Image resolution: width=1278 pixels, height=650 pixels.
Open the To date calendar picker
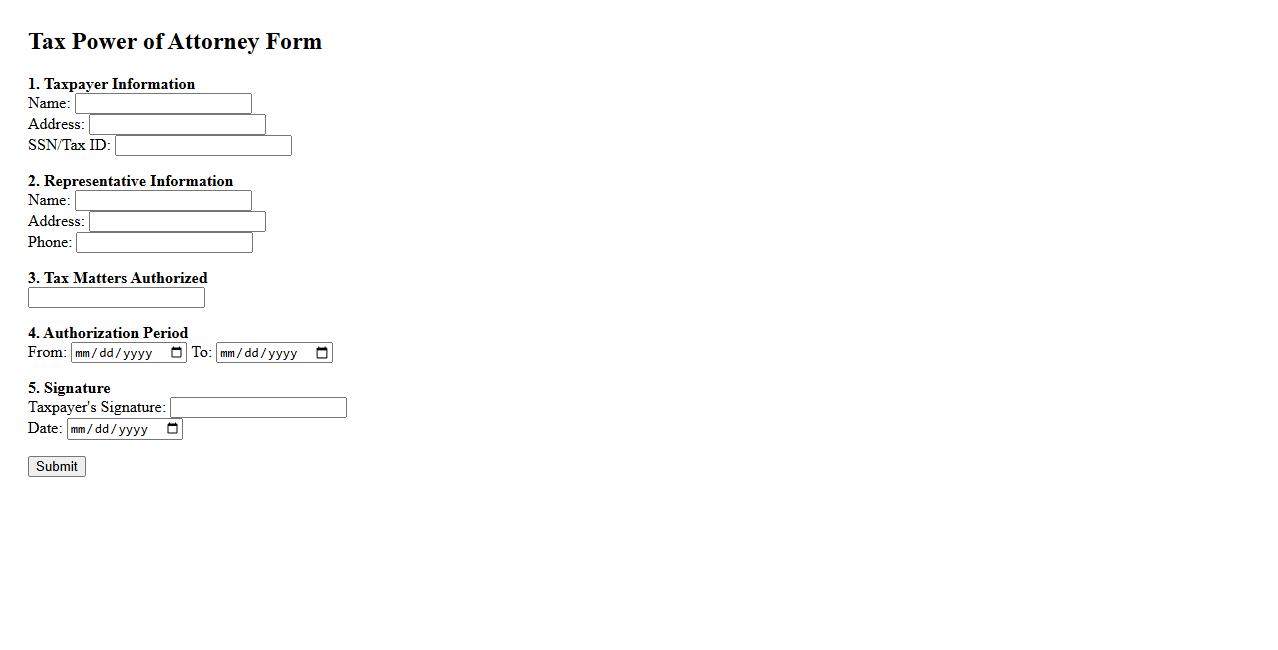322,353
